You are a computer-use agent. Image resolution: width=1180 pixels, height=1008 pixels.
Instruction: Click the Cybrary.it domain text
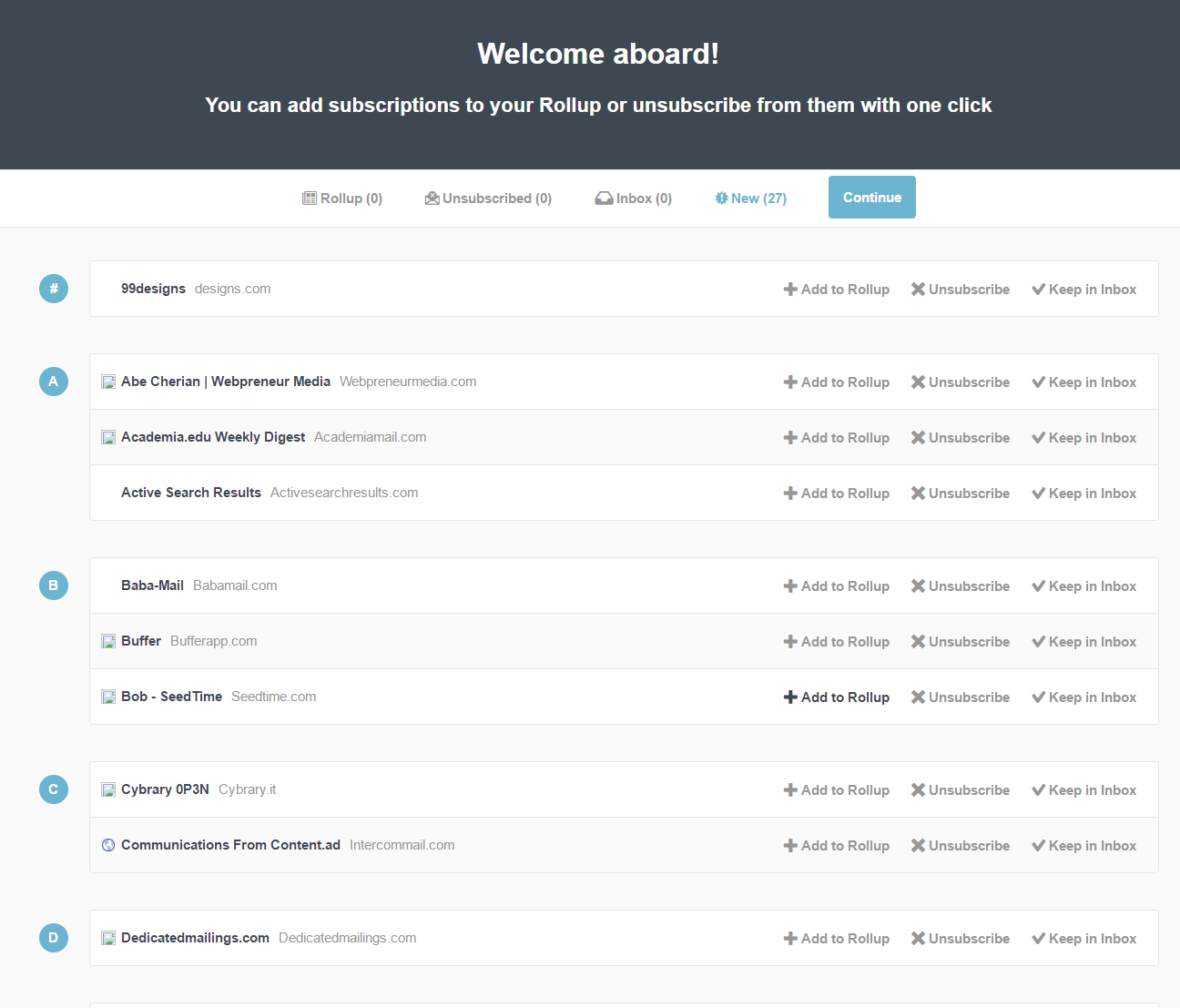point(247,789)
